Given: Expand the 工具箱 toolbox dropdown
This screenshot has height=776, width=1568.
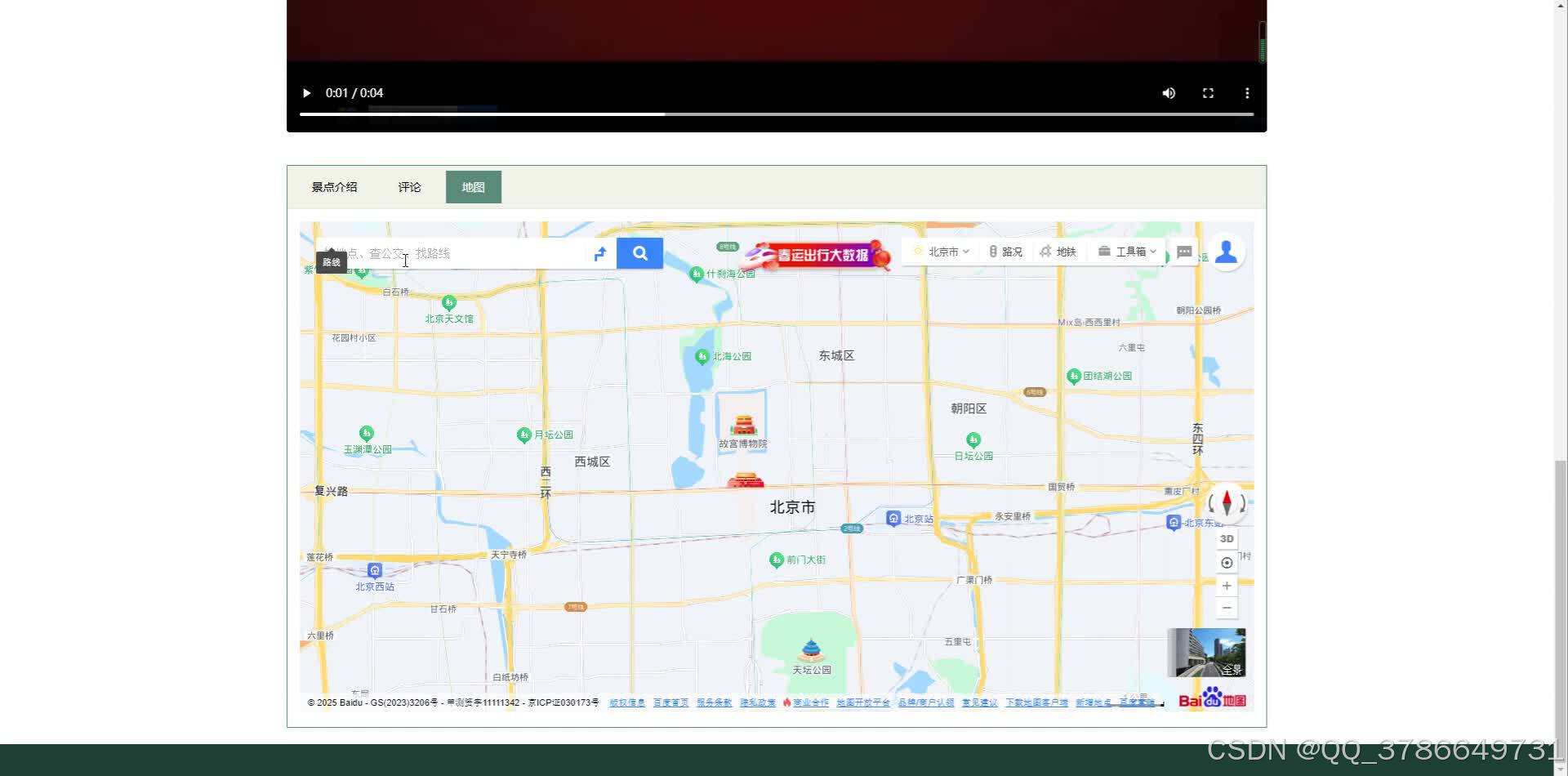Looking at the screenshot, I should pyautogui.click(x=1127, y=252).
